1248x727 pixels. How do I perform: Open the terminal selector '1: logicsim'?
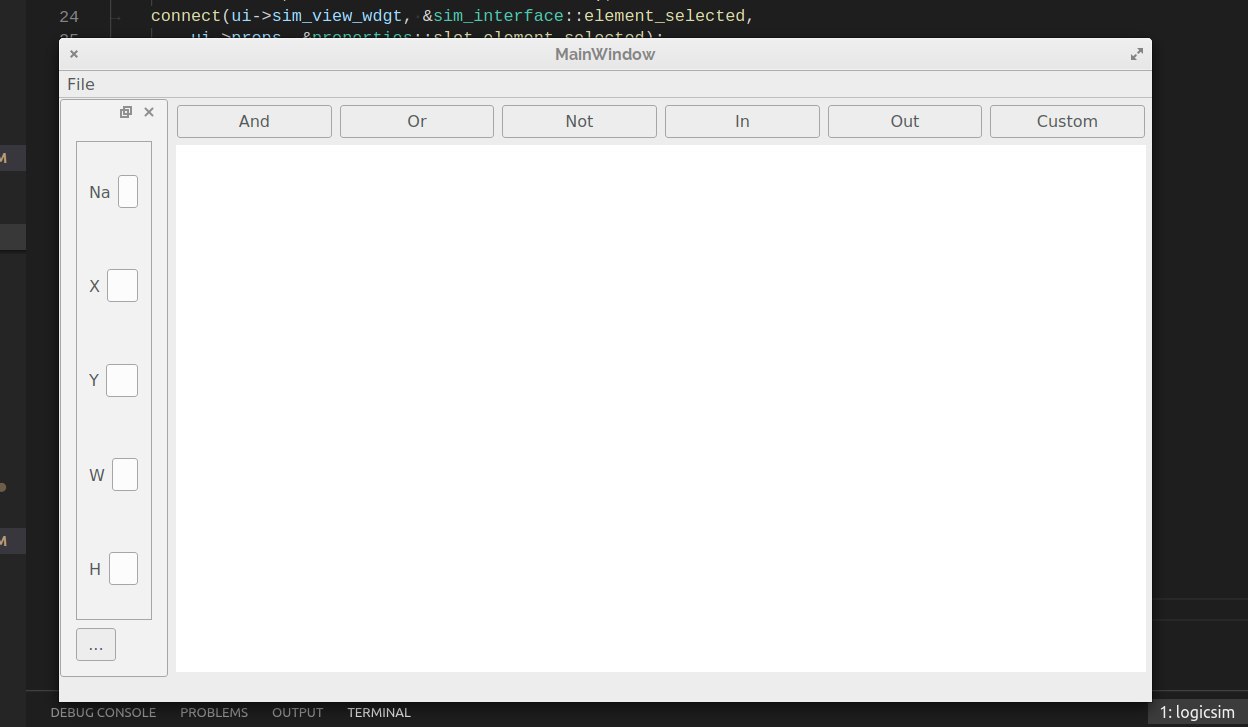[x=1198, y=712]
